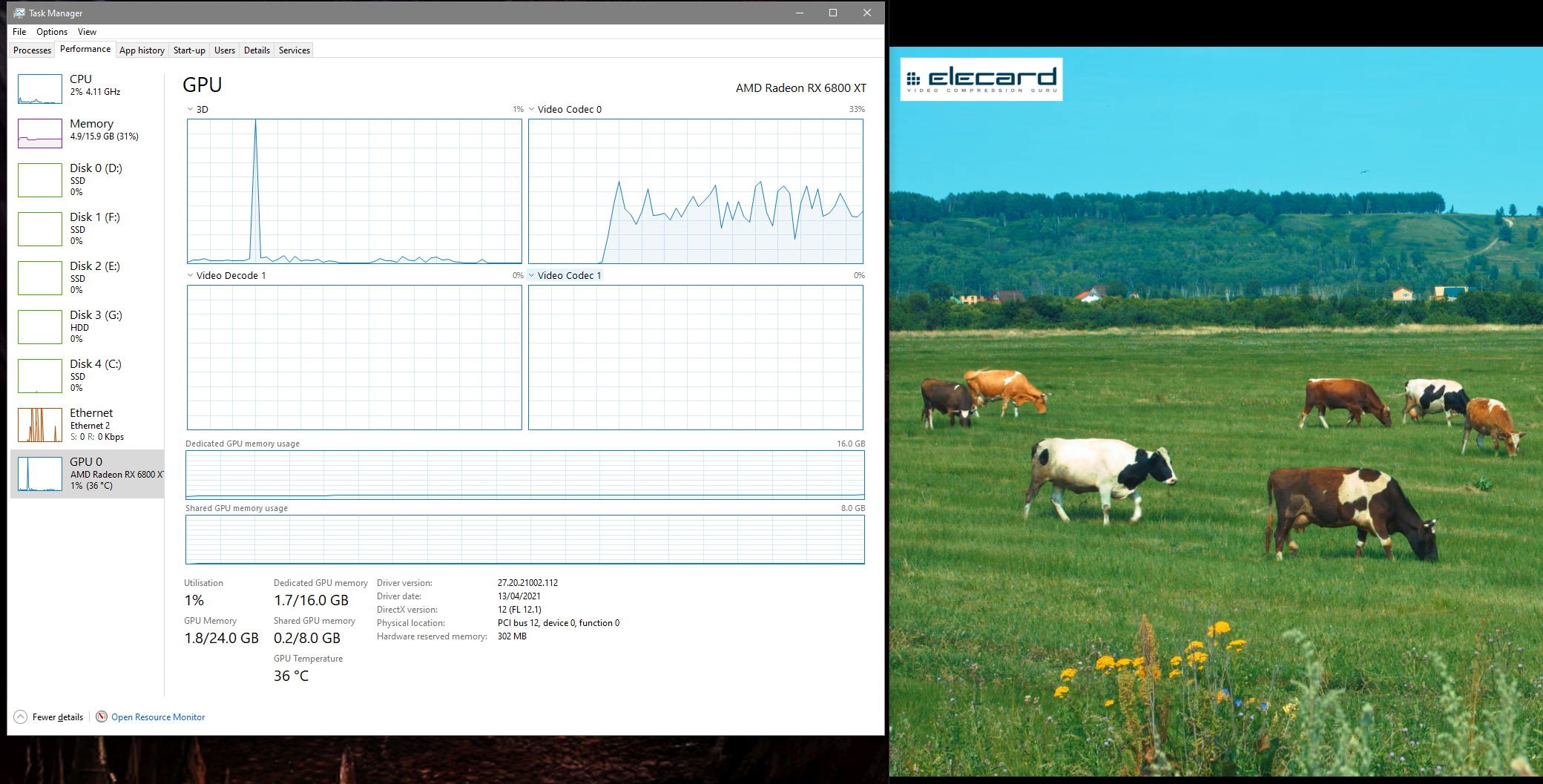The image size is (1543, 784).
Task: Switch to the Details tab
Action: [x=257, y=50]
